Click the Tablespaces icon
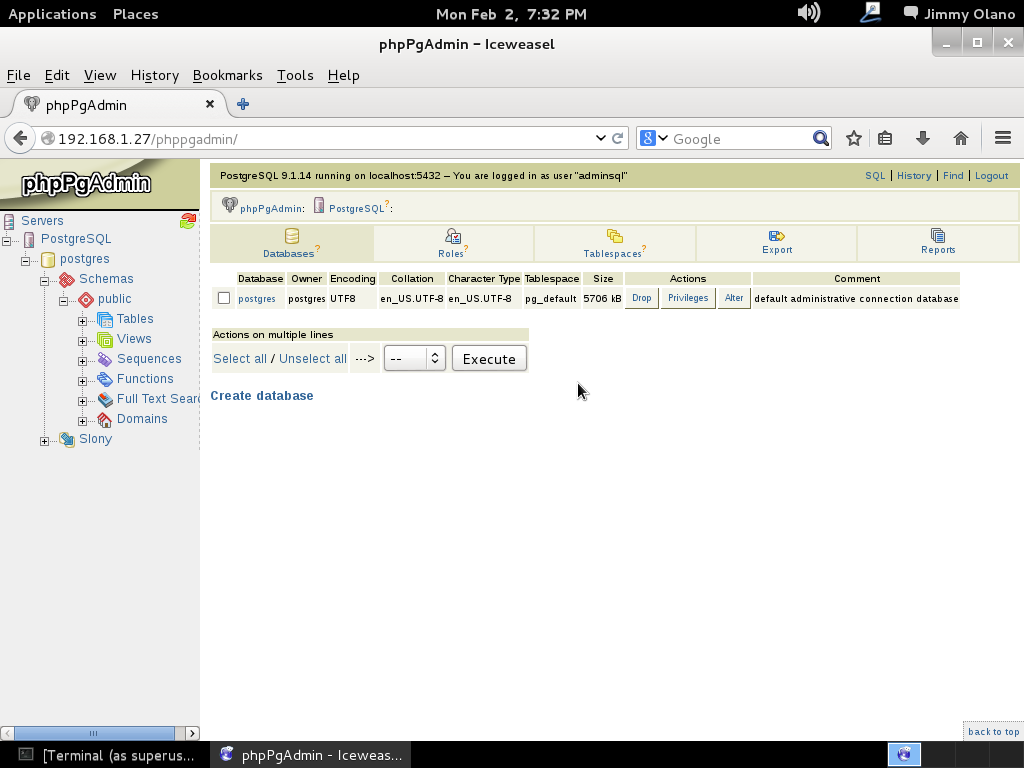1024x768 pixels. pos(615,236)
